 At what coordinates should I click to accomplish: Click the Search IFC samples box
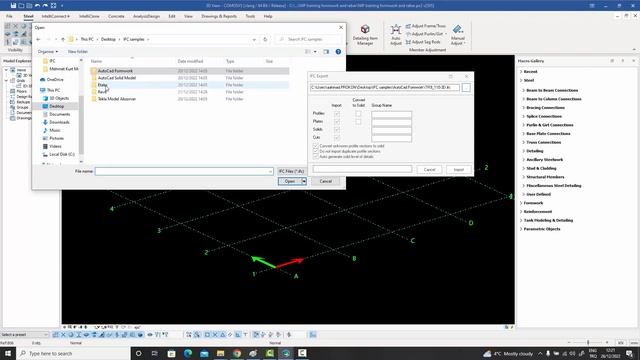click(308, 39)
